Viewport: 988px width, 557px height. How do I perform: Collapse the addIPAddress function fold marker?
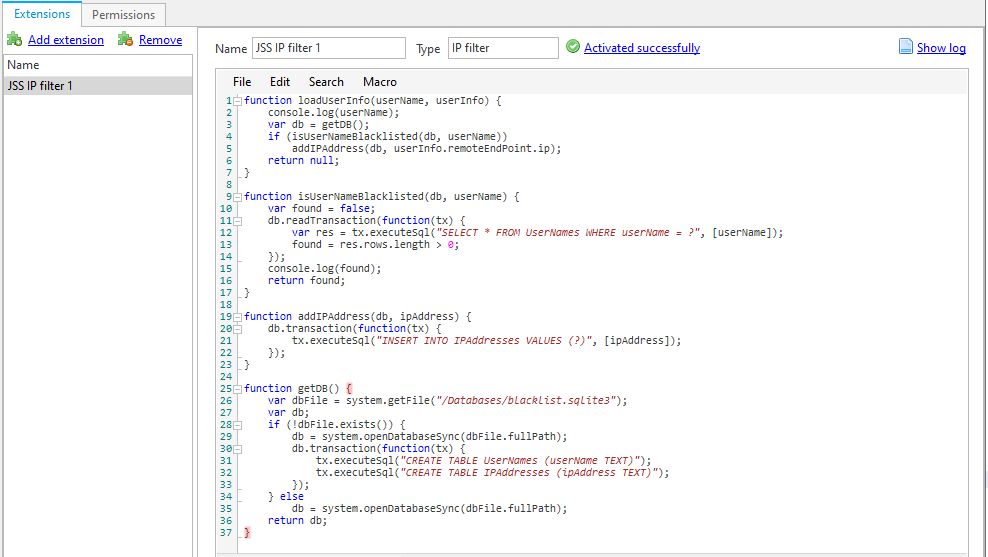pyautogui.click(x=237, y=317)
